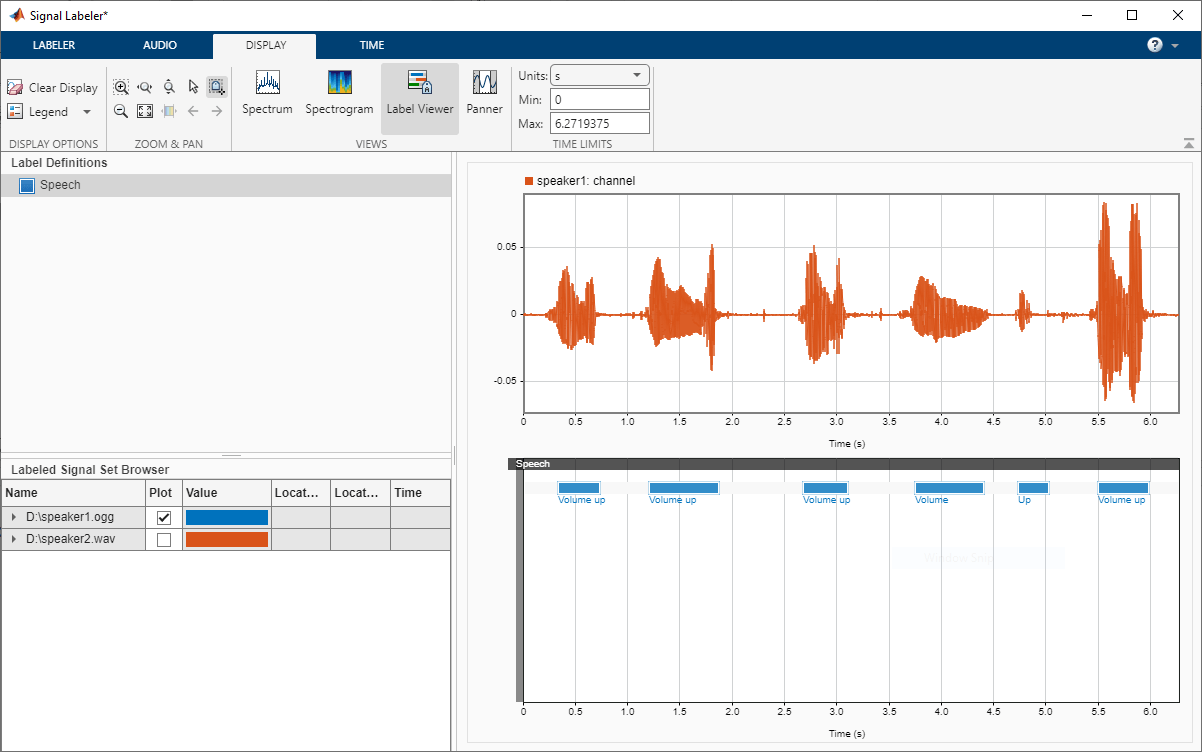Open the Units dropdown
Screen dimensions: 1202x752
point(600,75)
